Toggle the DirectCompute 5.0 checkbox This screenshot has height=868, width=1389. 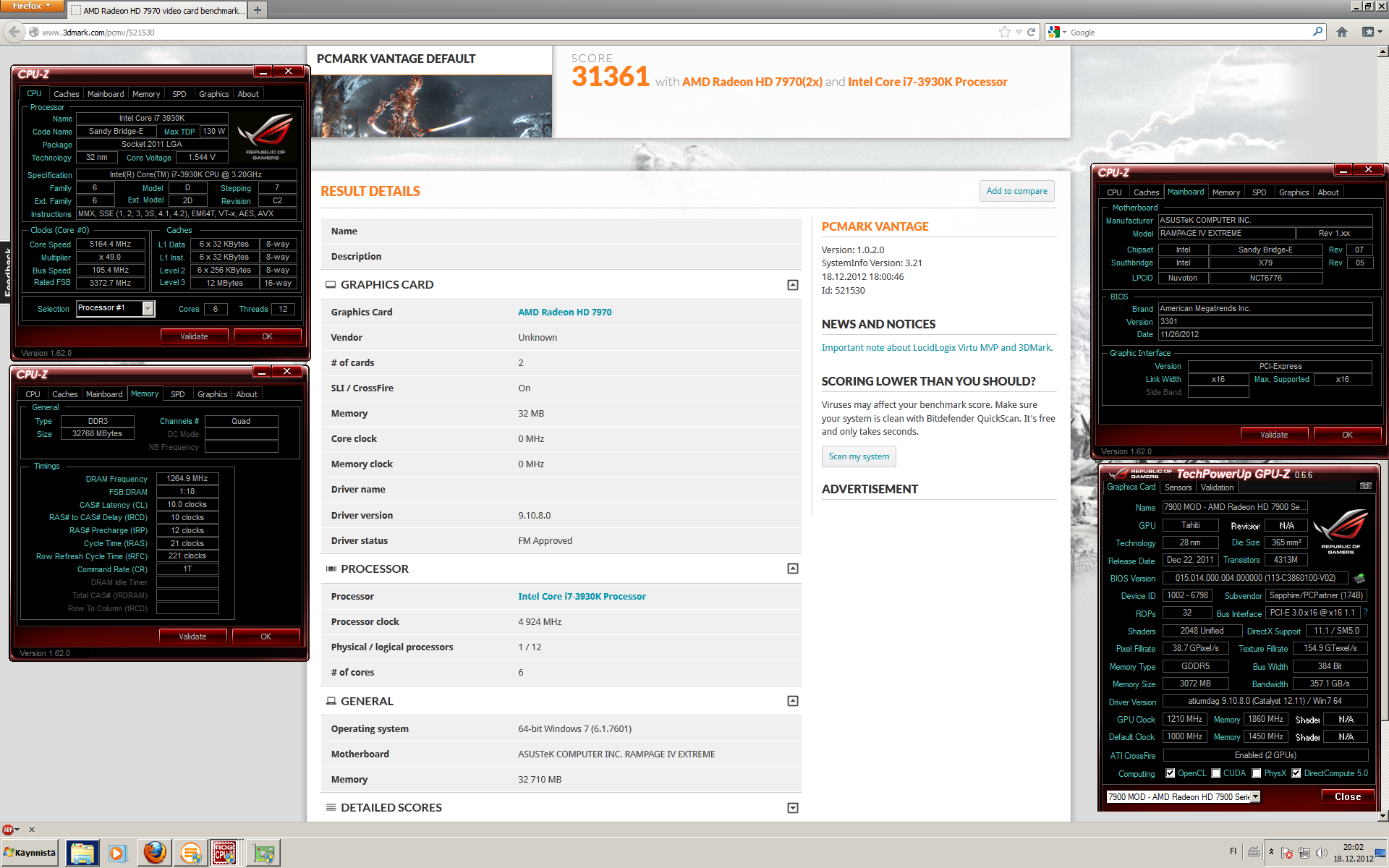coord(1296,773)
